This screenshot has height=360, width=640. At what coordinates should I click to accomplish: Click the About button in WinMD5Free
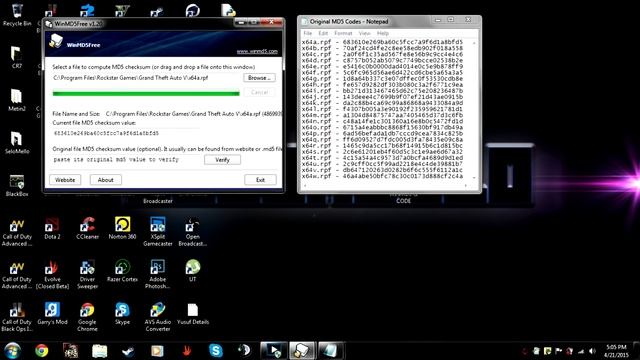point(105,180)
